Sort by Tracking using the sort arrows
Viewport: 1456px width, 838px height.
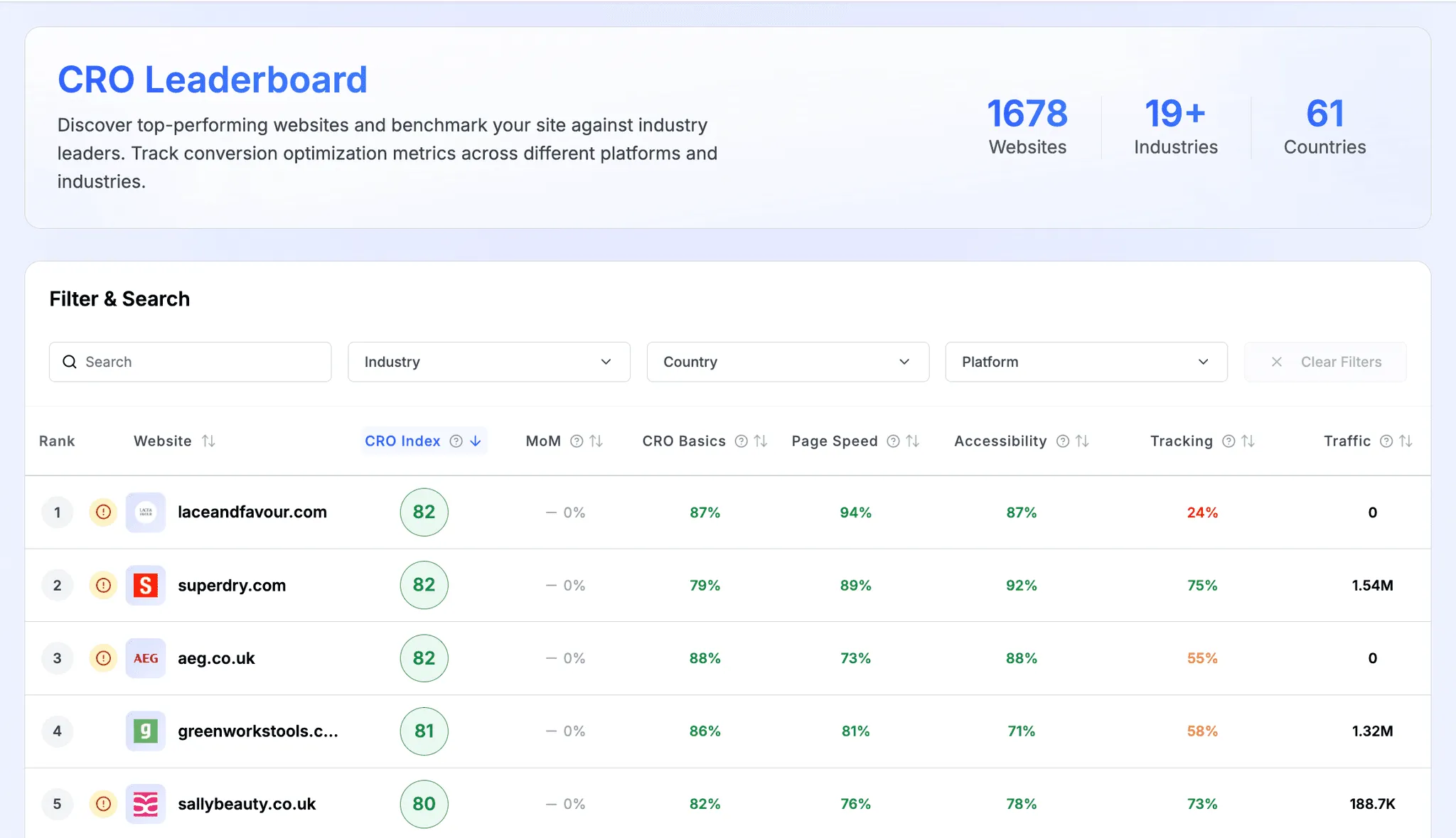[x=1247, y=441]
